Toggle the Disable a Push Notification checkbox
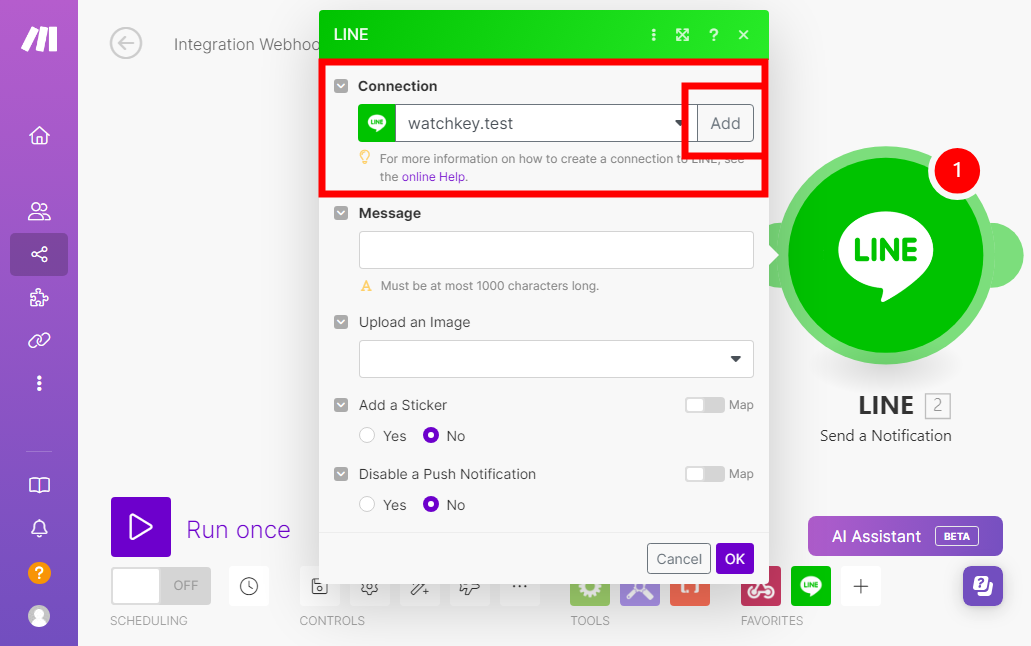Image resolution: width=1031 pixels, height=646 pixels. (x=341, y=474)
